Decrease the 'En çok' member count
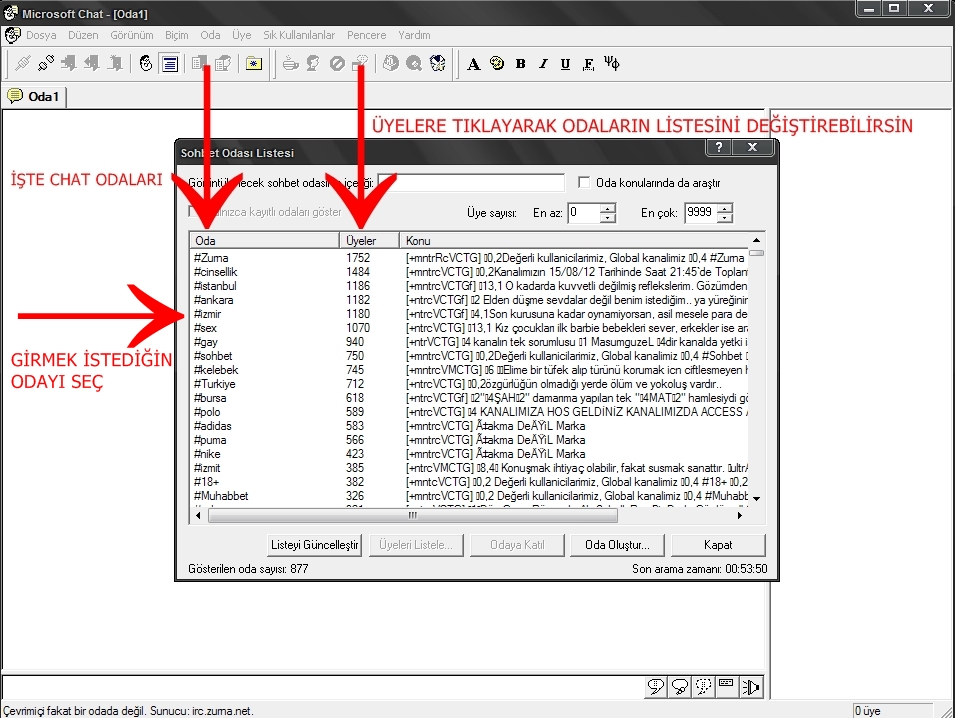The image size is (955, 718). click(725, 217)
